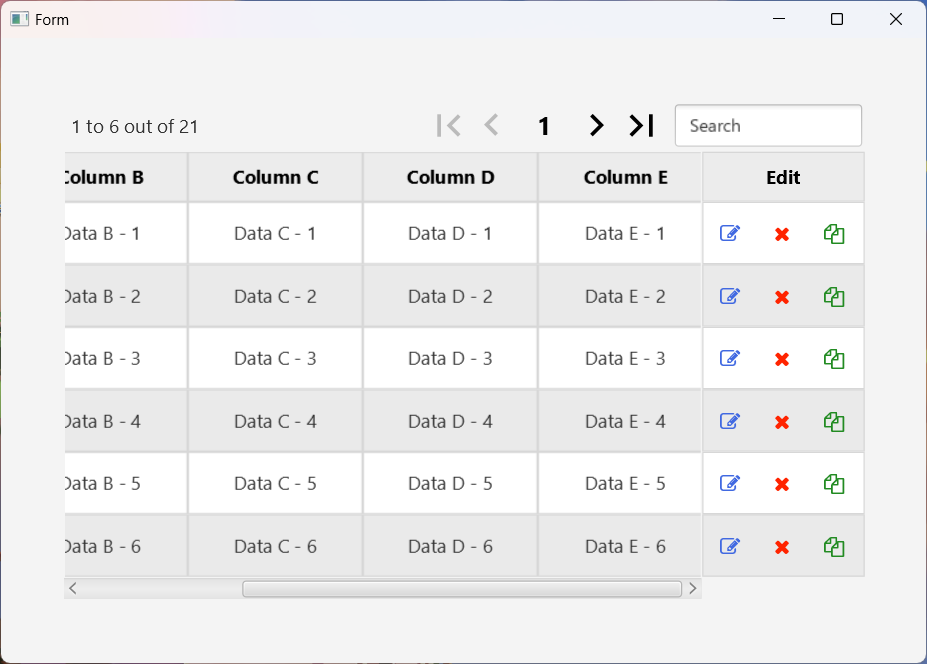Image resolution: width=927 pixels, height=664 pixels.
Task: Jump to the first page
Action: (449, 125)
